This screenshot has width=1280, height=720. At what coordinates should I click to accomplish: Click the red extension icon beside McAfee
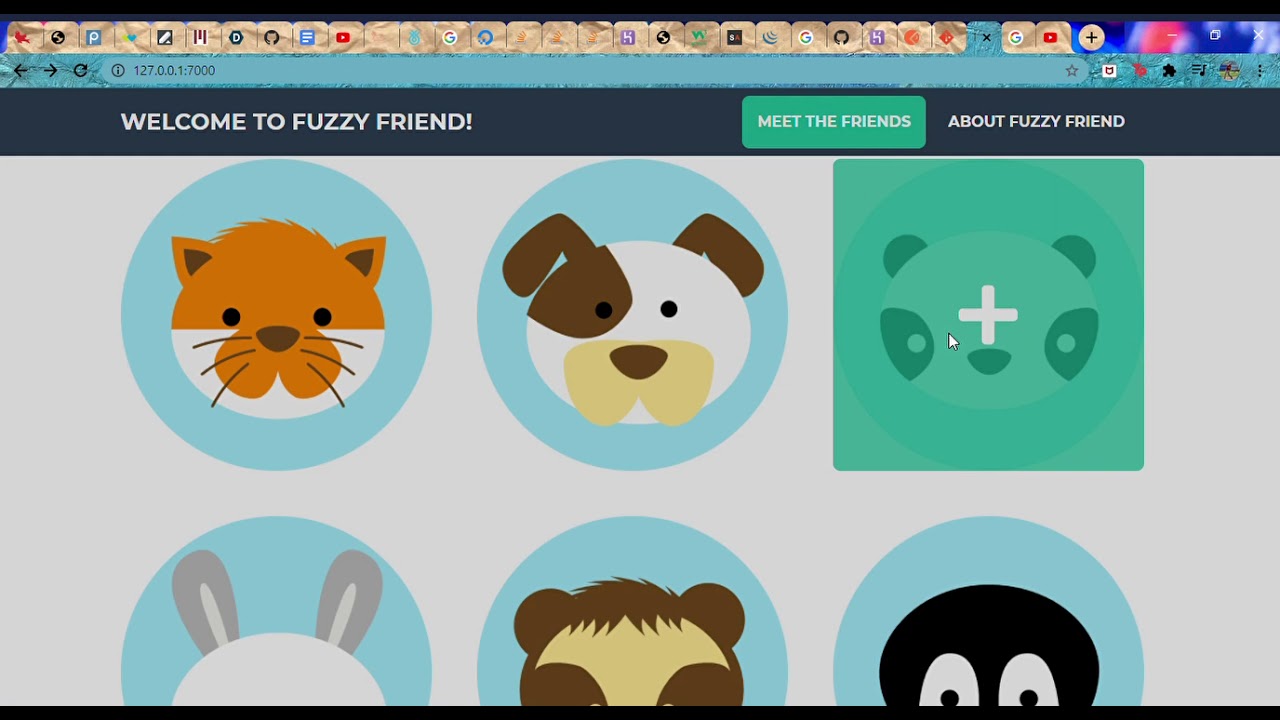point(1139,71)
